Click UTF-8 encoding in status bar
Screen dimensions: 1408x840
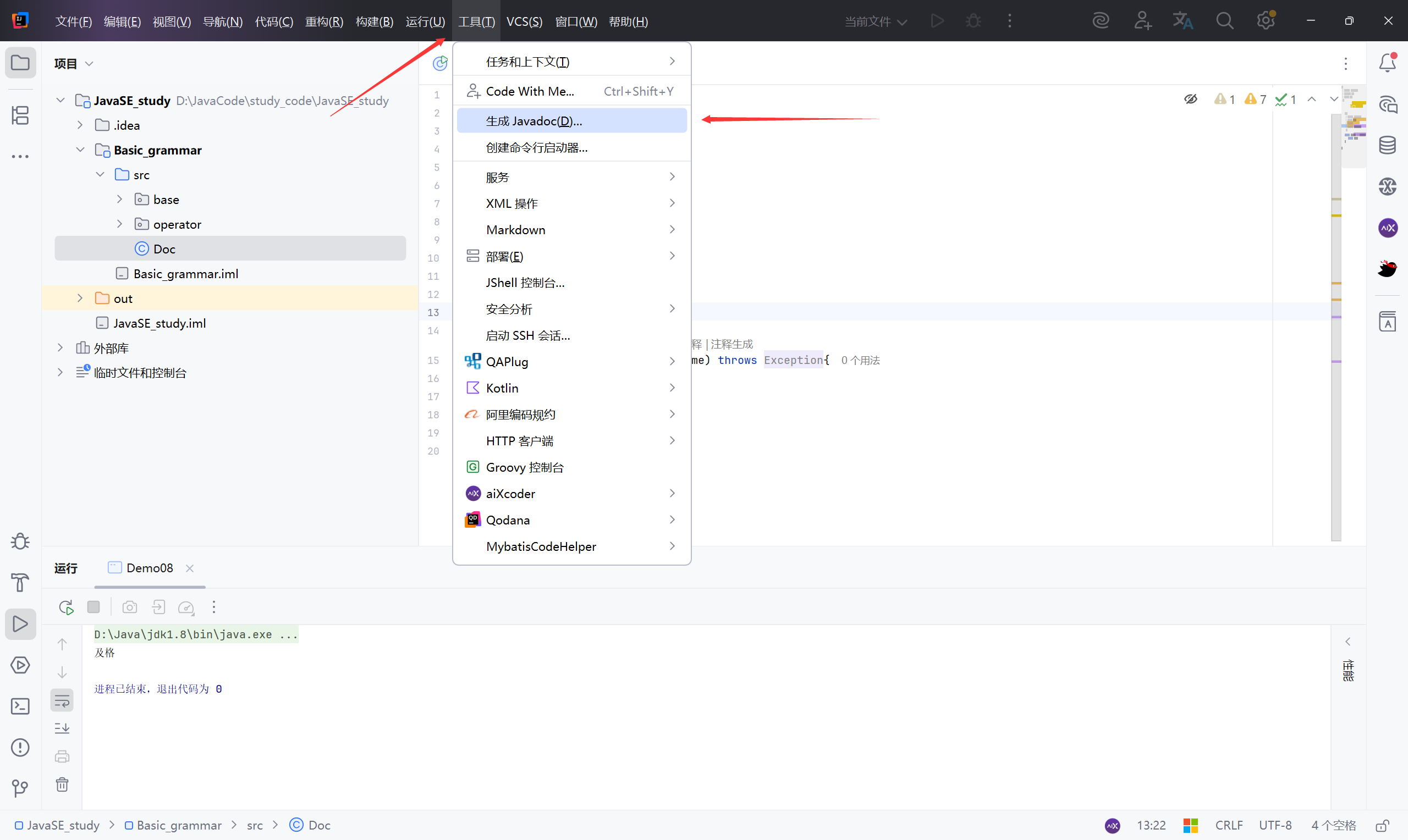pos(1275,825)
